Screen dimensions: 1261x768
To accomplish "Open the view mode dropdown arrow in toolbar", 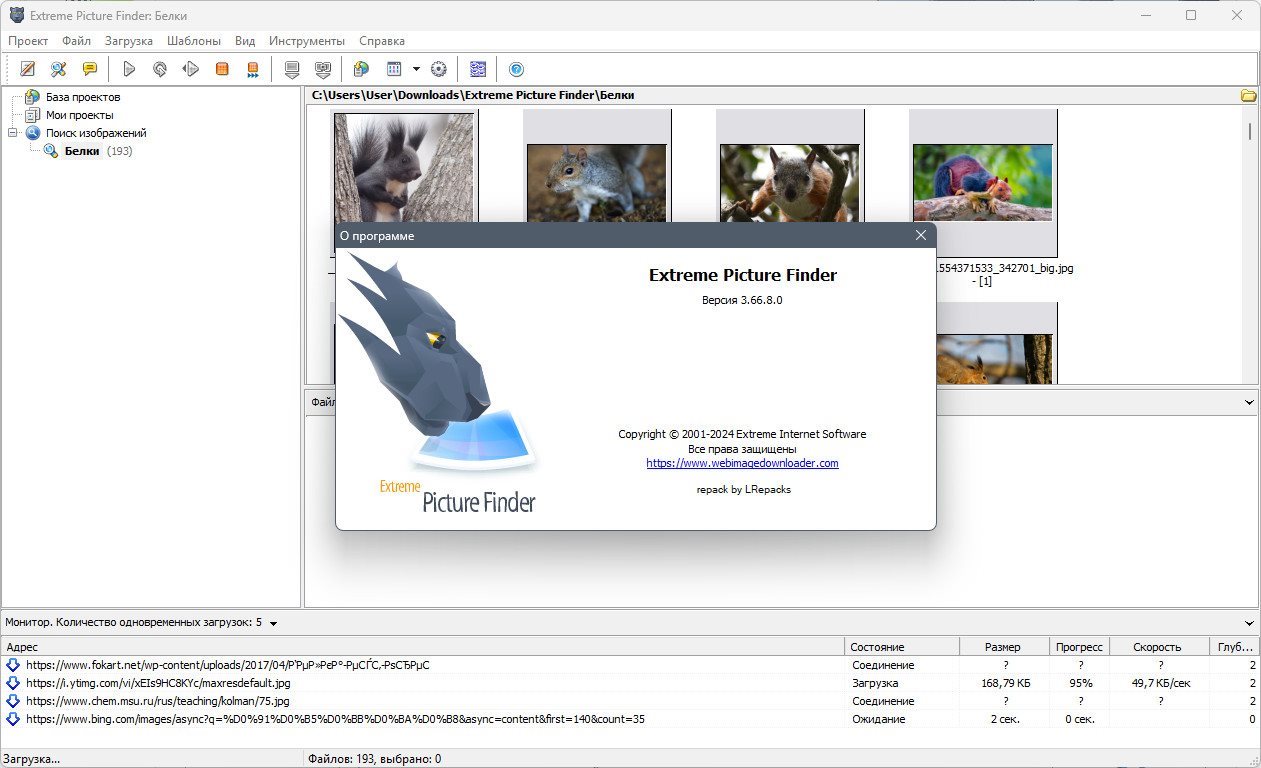I will [416, 69].
